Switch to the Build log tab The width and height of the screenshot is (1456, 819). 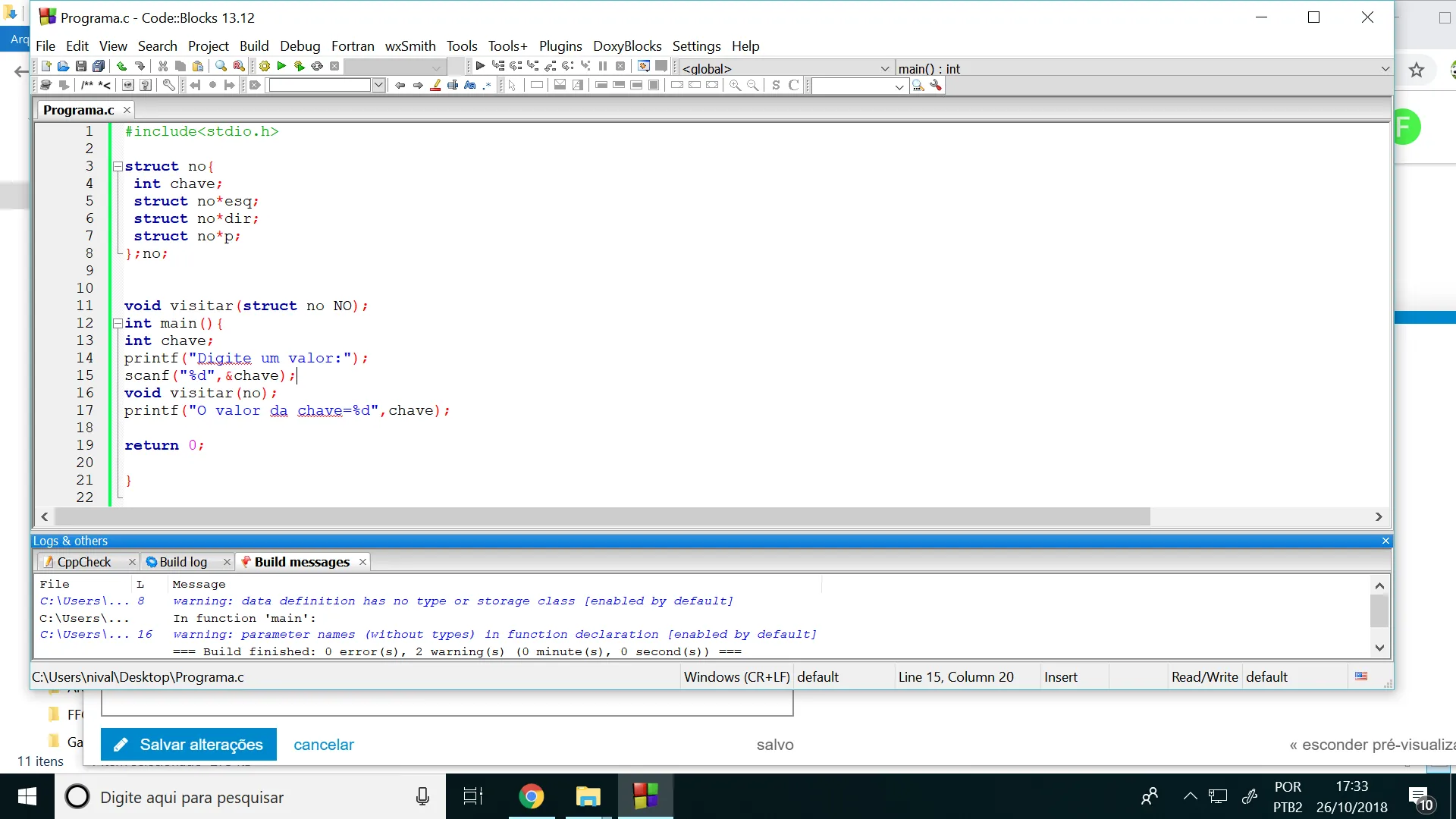[183, 562]
